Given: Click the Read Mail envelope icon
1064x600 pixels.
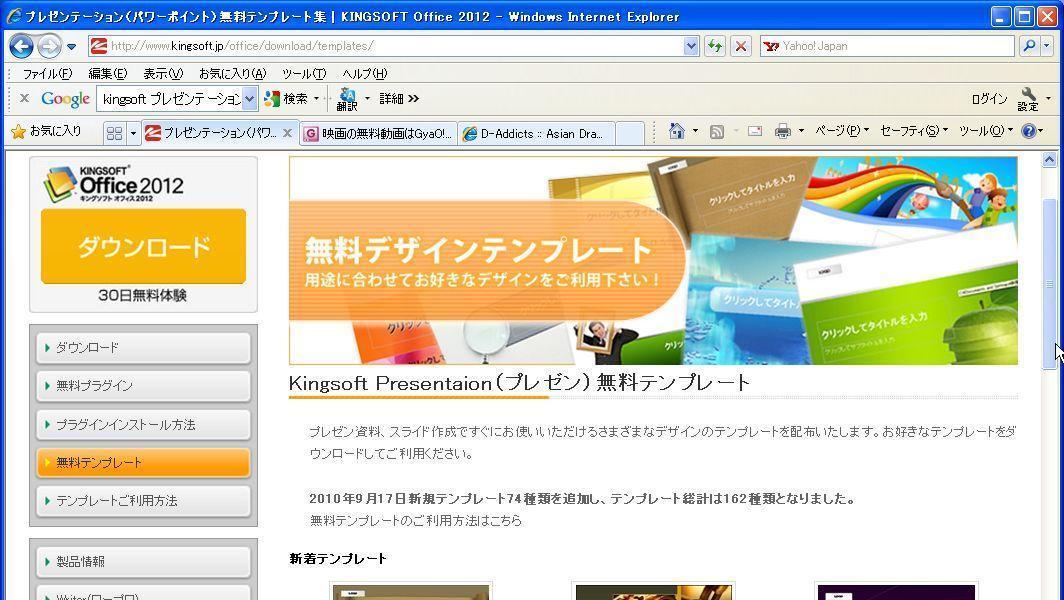Looking at the screenshot, I should 755,132.
